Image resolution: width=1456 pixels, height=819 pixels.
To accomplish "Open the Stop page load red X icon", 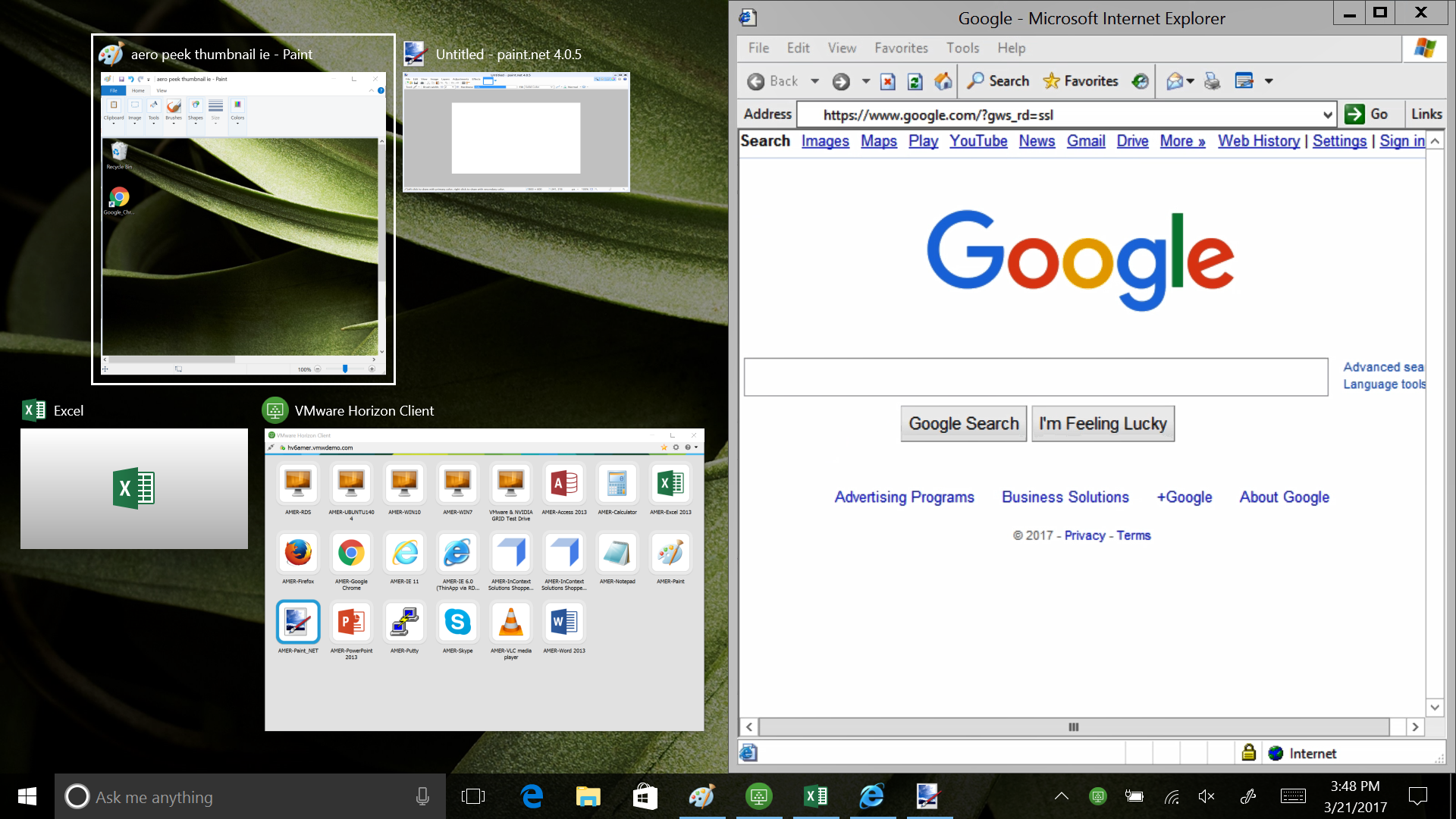I will click(886, 81).
